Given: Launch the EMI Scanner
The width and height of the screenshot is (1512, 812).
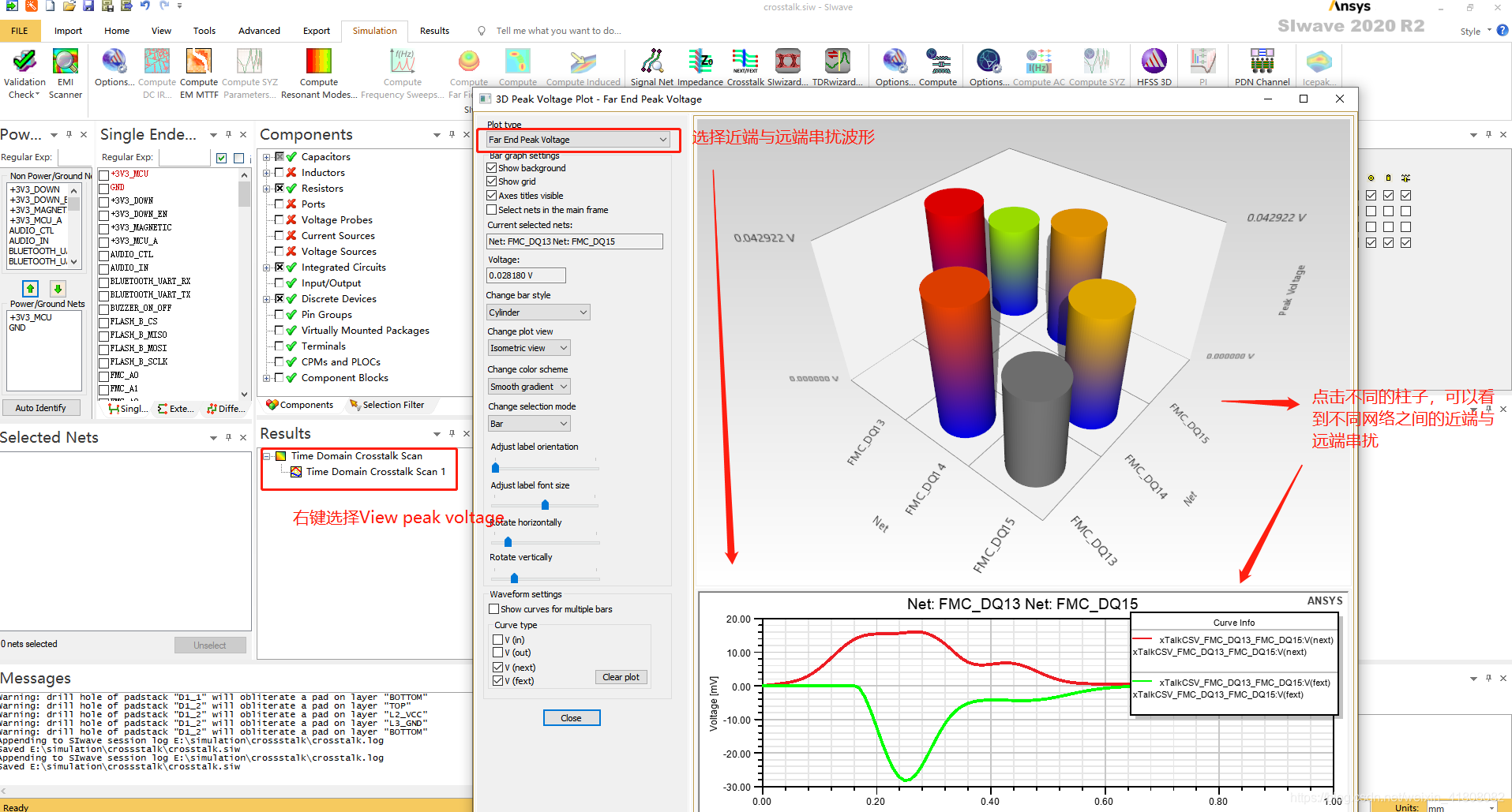Looking at the screenshot, I should (66, 73).
